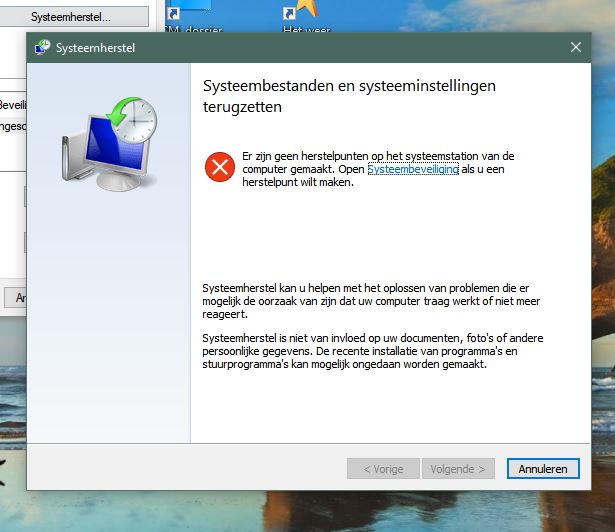Viewport: 615px width, 532px height.
Task: Click the Systeemherstel title bar icon
Action: pos(43,47)
